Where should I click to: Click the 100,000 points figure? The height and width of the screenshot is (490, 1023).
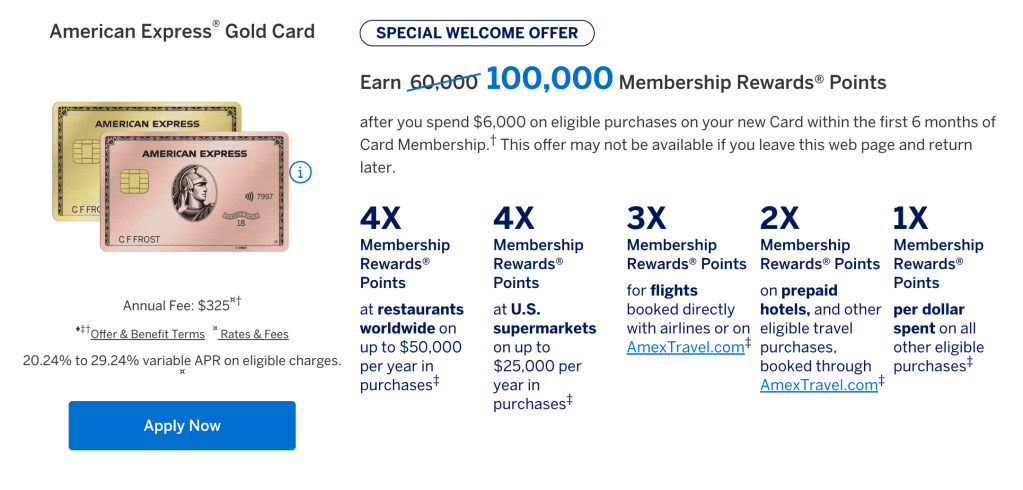coord(549,79)
